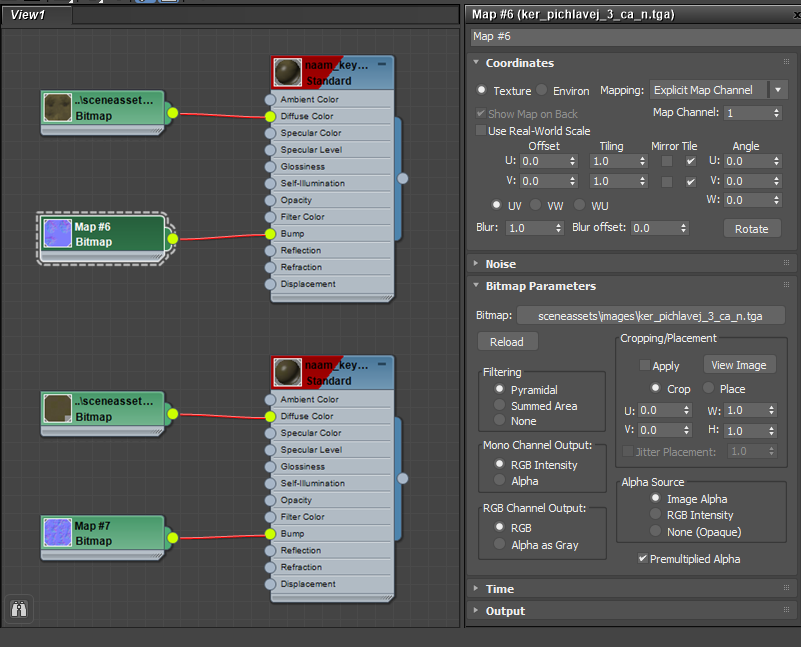Screen dimensions: 801x647
Task: Click upper material's Bump input socket
Action: tap(270, 234)
